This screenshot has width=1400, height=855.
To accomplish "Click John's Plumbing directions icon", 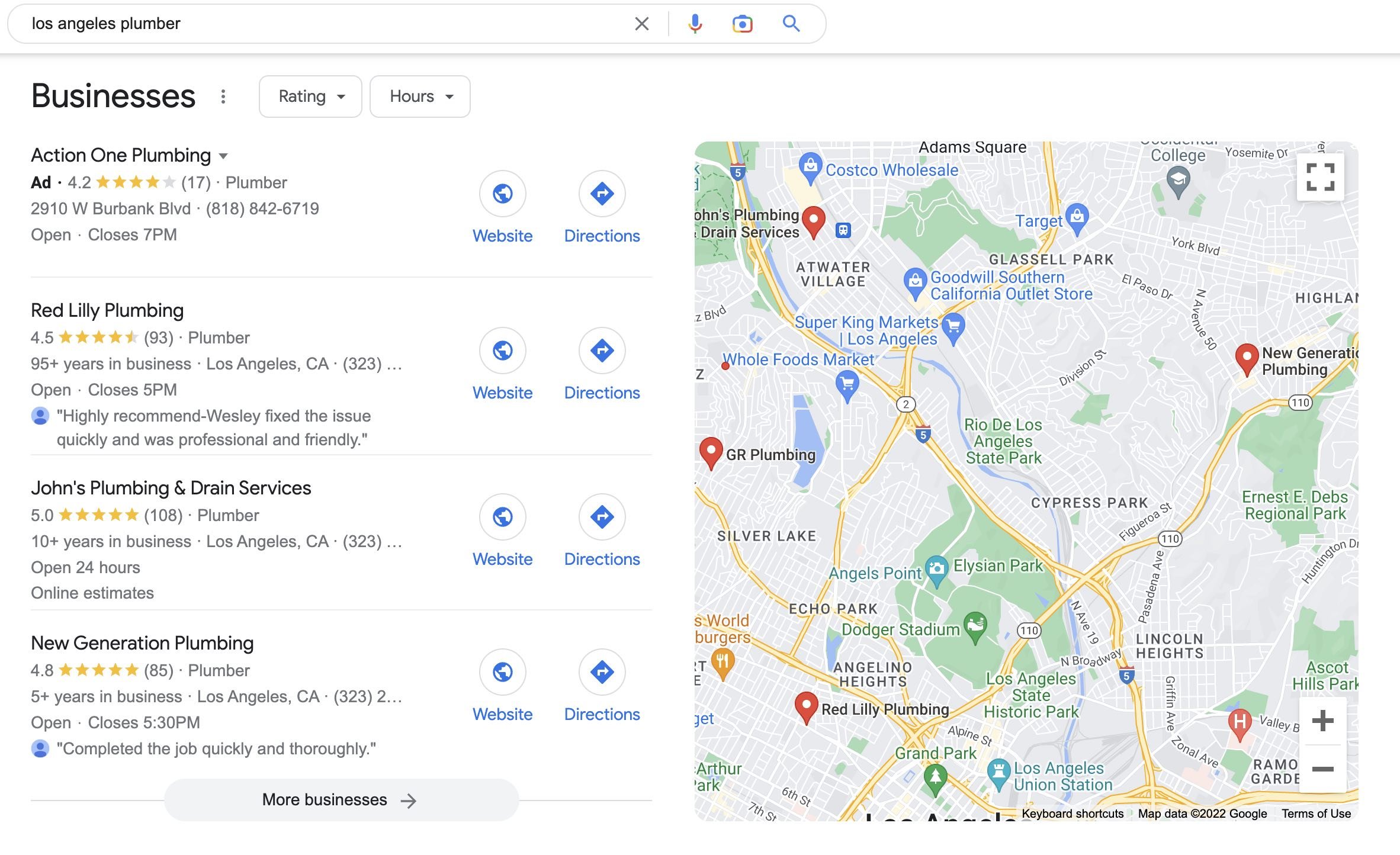I will (x=602, y=517).
